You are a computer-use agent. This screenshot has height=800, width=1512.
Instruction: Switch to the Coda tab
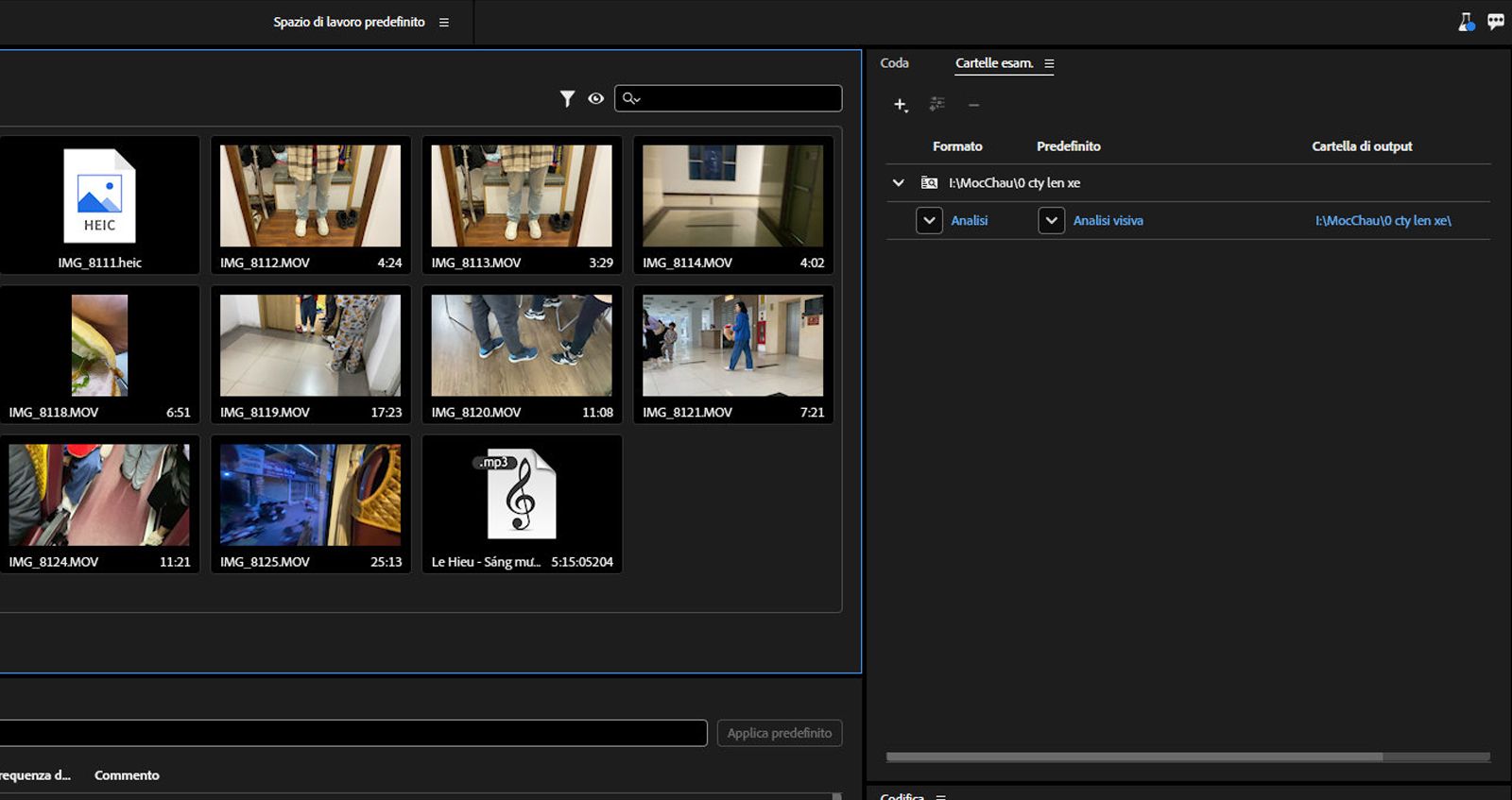click(894, 63)
